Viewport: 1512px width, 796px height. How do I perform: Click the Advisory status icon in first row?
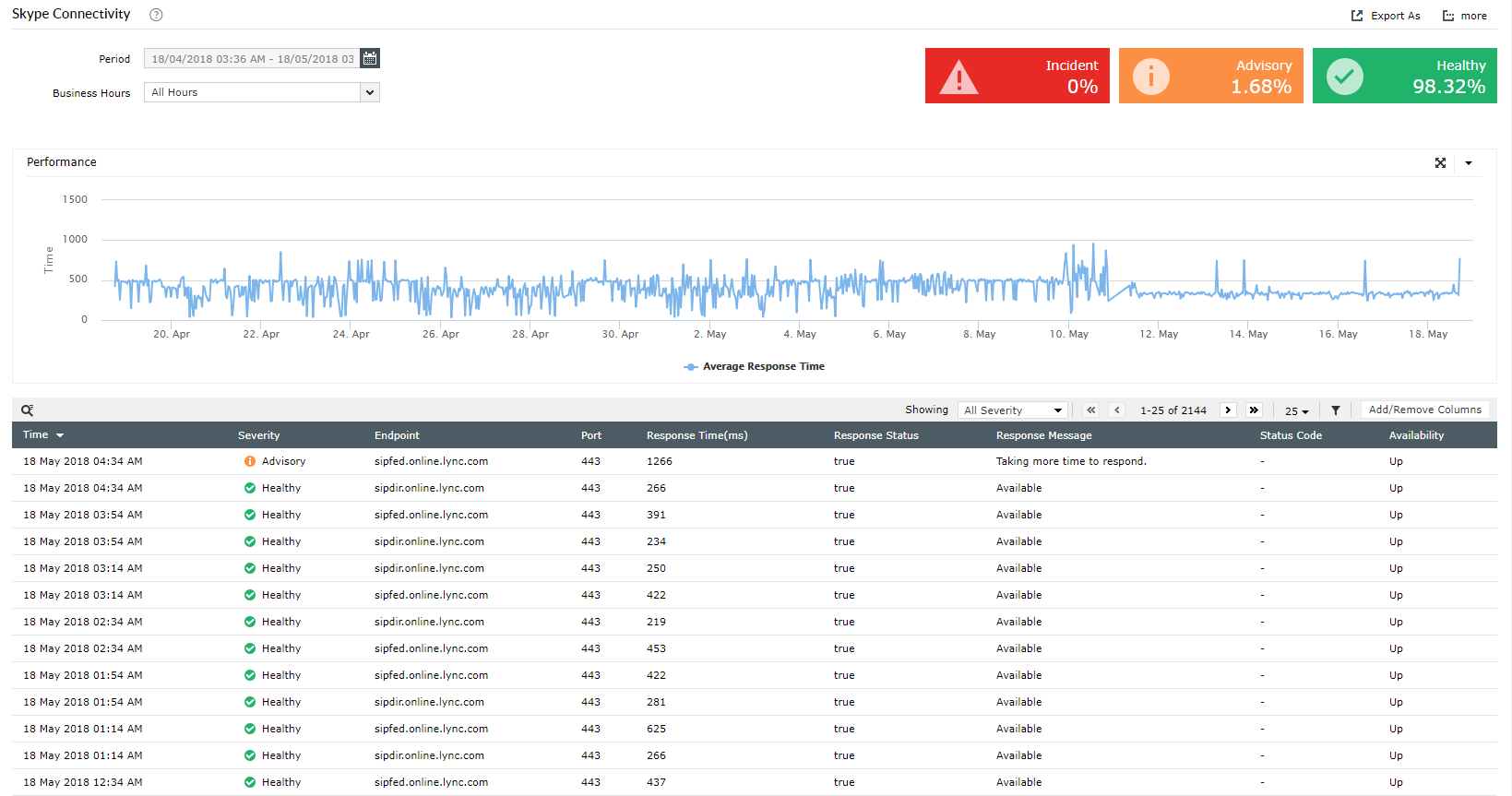pyautogui.click(x=249, y=461)
